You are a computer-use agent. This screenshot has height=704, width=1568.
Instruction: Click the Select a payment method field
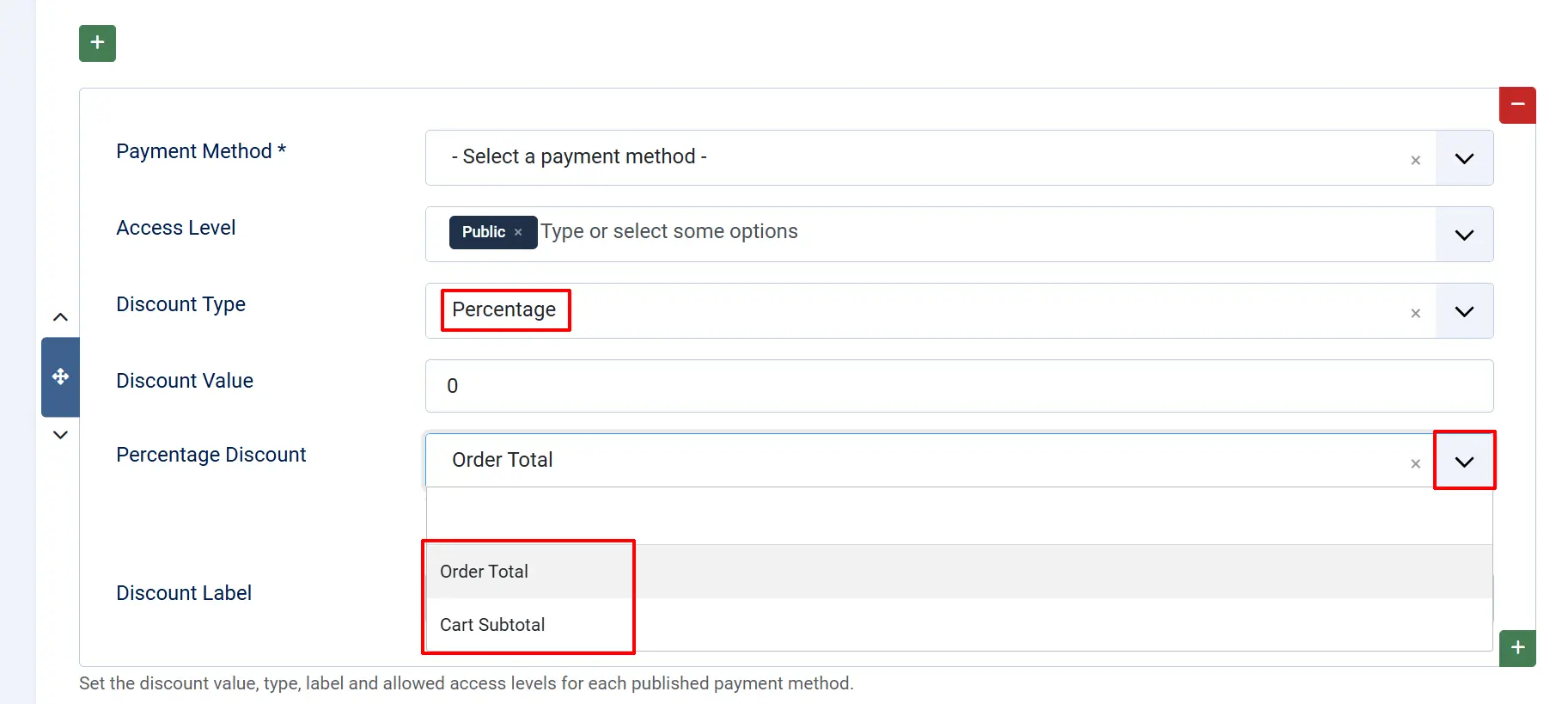tap(930, 157)
